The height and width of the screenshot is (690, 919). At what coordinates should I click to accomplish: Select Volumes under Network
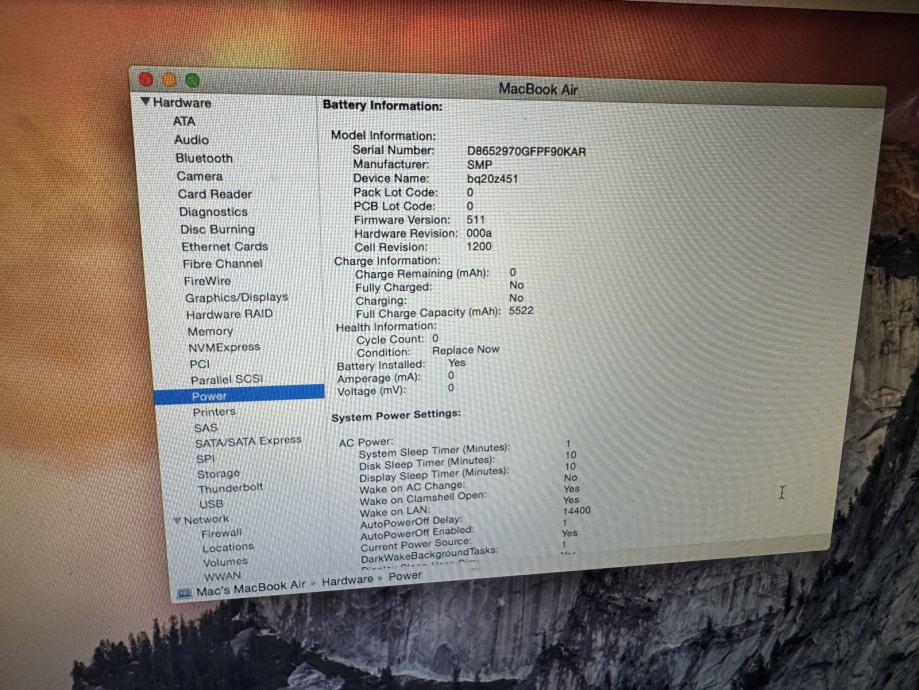coord(226,562)
